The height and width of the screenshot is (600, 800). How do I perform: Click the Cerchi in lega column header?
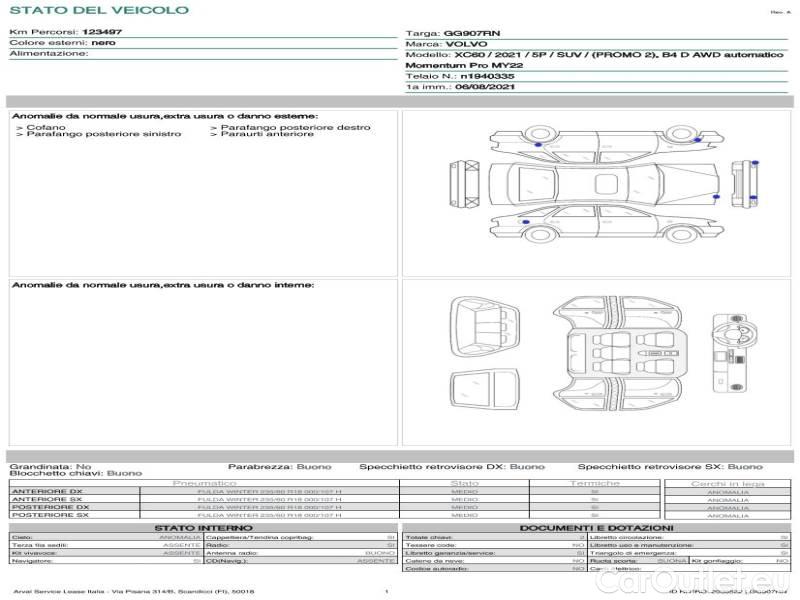coord(727,483)
